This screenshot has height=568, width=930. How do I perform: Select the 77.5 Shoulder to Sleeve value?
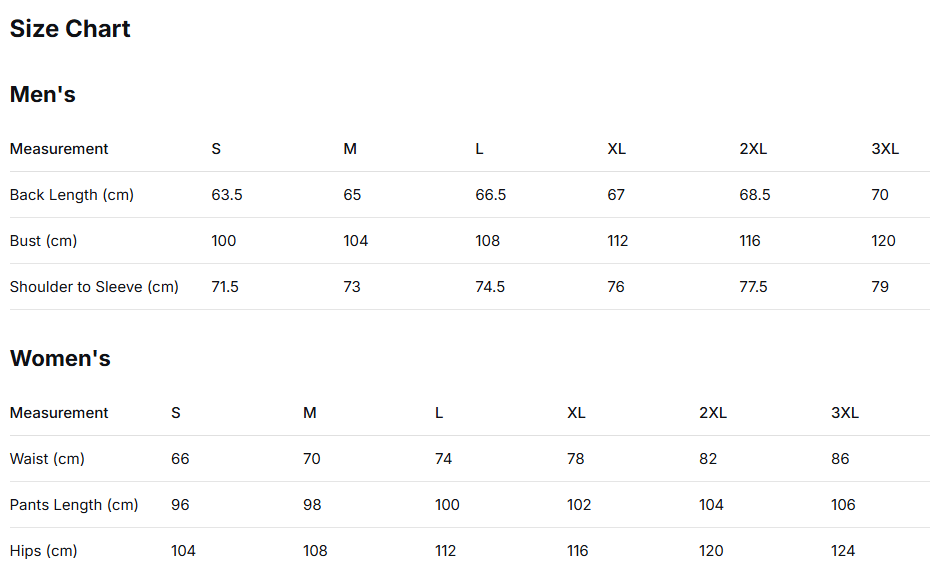click(753, 287)
